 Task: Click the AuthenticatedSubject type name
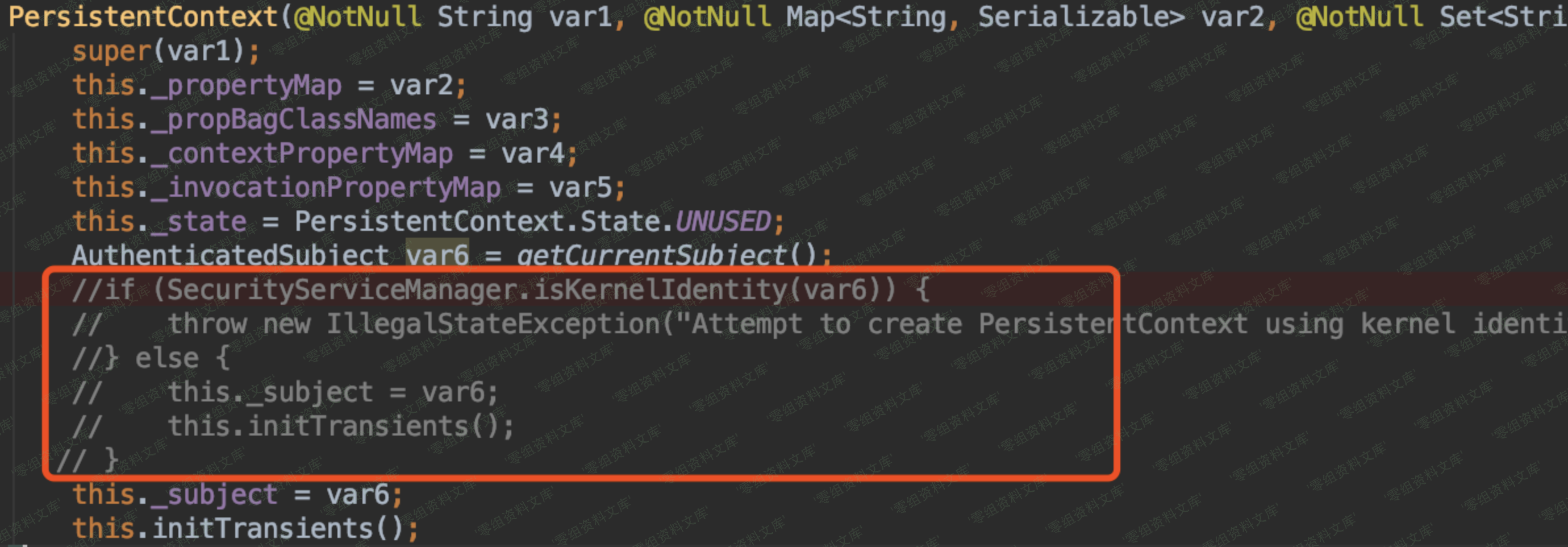[x=230, y=256]
